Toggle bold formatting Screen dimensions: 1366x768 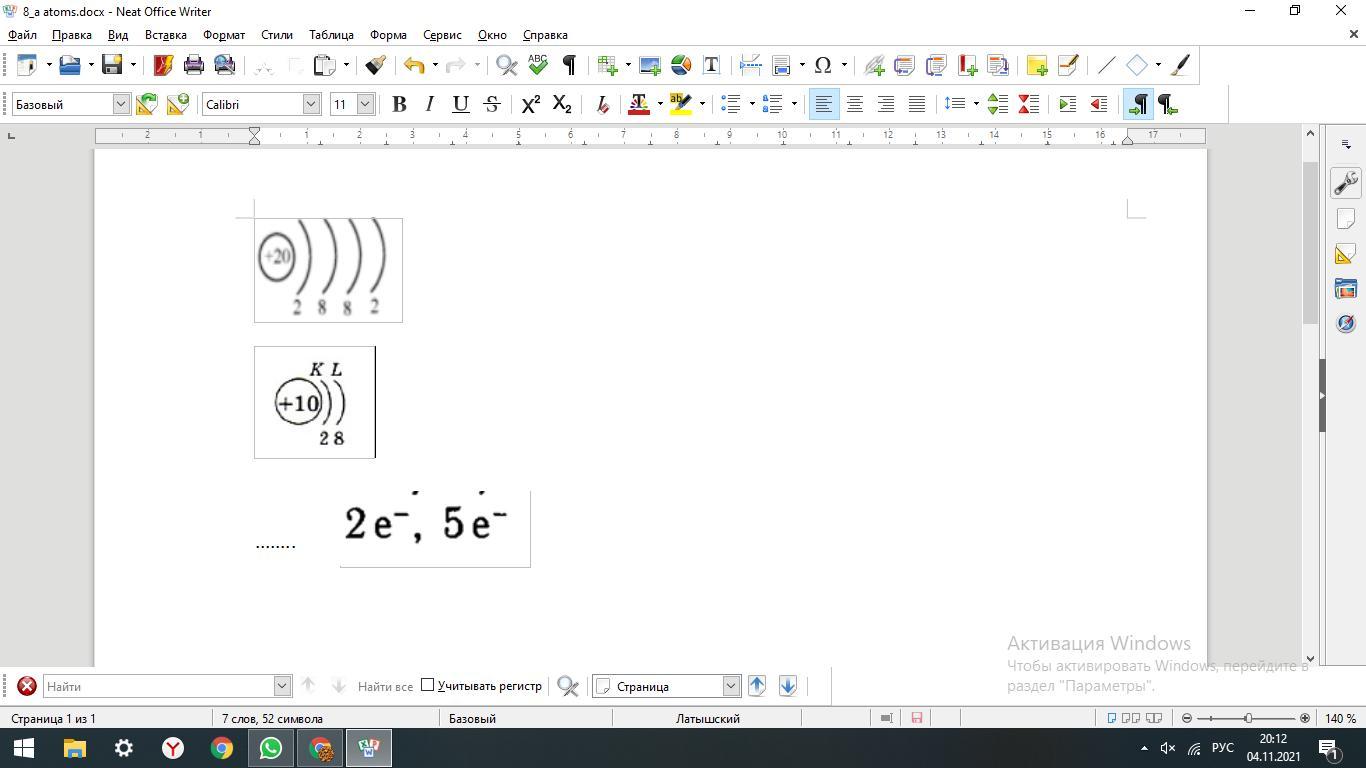click(399, 104)
